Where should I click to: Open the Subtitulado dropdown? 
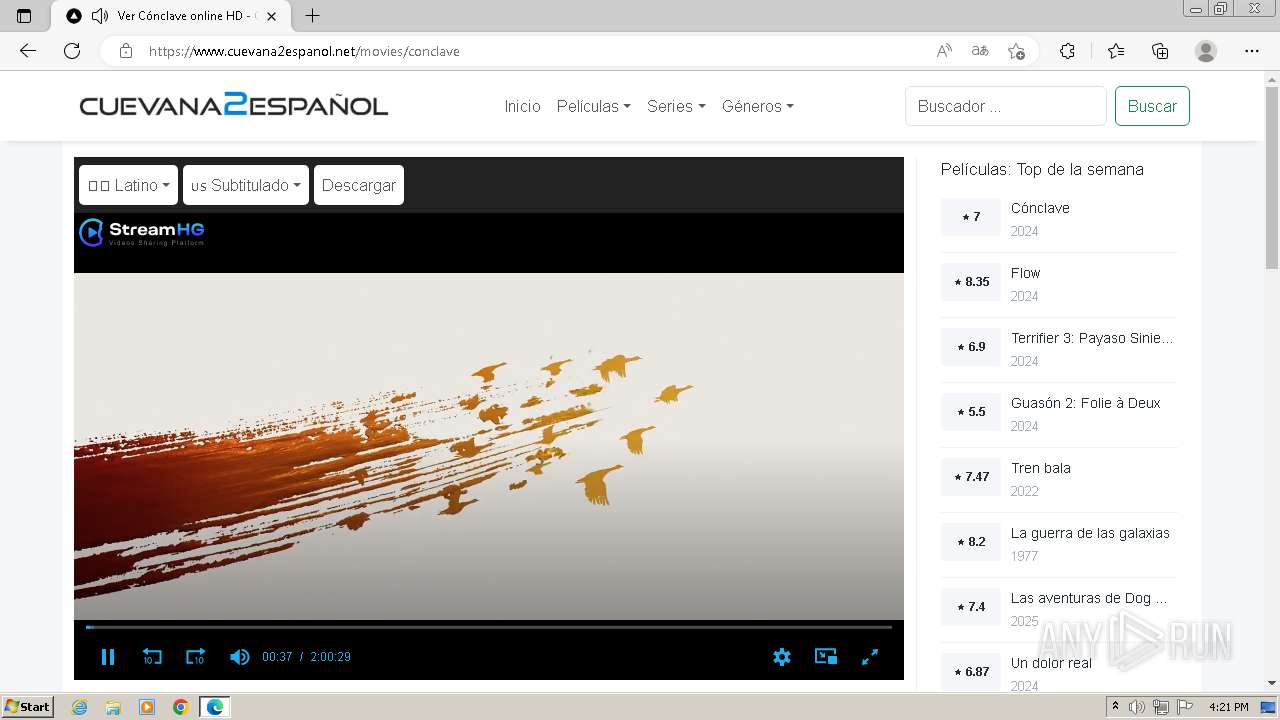pos(246,185)
